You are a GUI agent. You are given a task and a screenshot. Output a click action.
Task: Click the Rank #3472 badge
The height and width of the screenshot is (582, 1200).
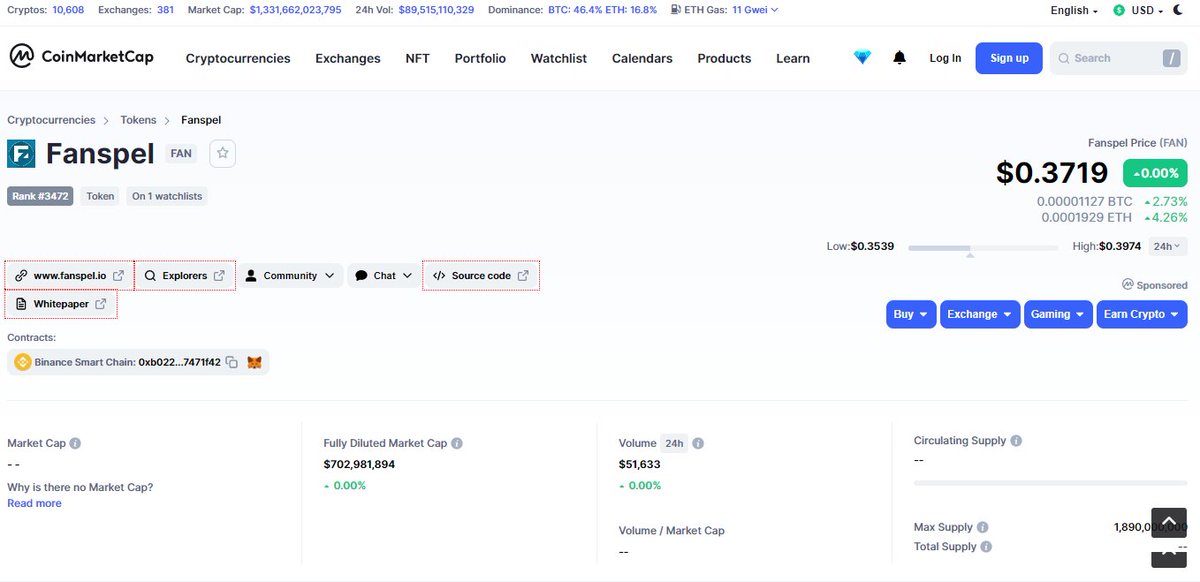tap(41, 196)
